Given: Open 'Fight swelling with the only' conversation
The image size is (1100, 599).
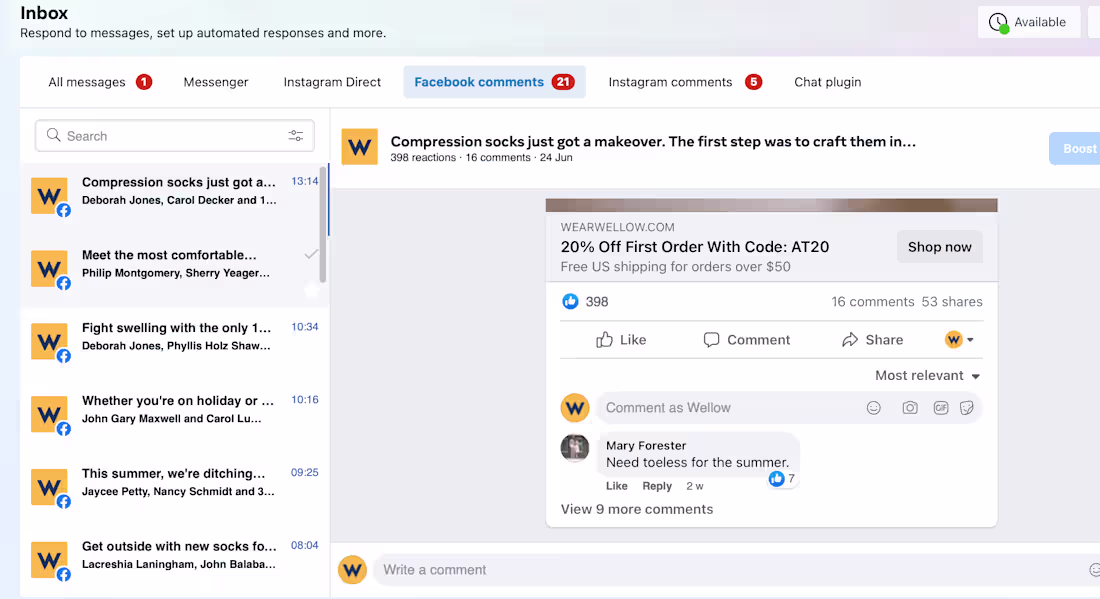Looking at the screenshot, I should pyautogui.click(x=175, y=342).
